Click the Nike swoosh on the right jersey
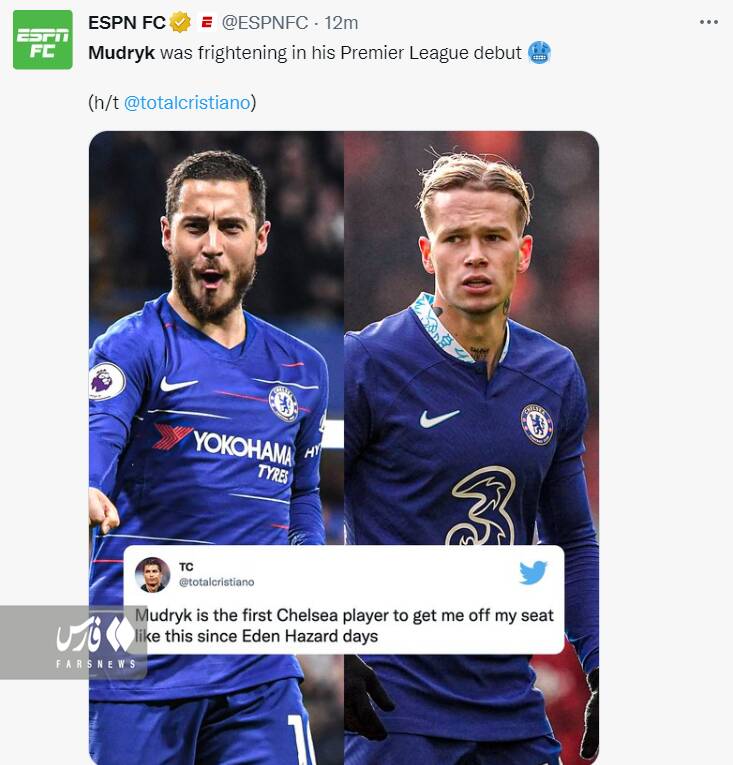 439,417
